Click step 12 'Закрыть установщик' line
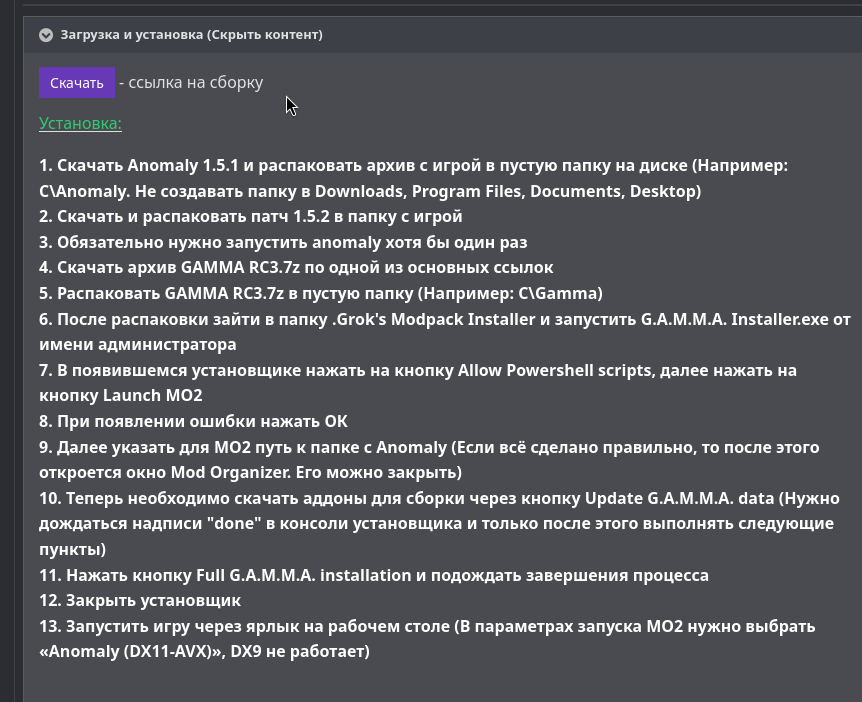This screenshot has width=862, height=702. point(140,601)
